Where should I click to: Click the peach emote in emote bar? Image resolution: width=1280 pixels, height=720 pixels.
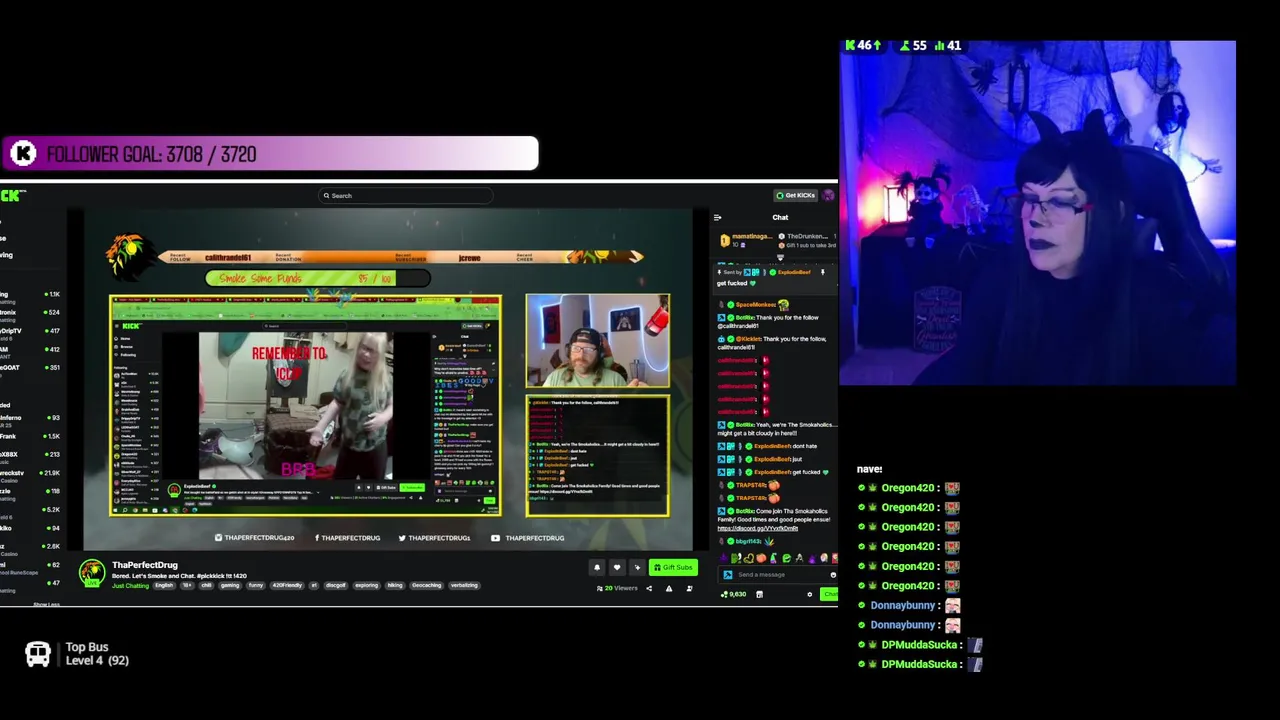pyautogui.click(x=761, y=558)
